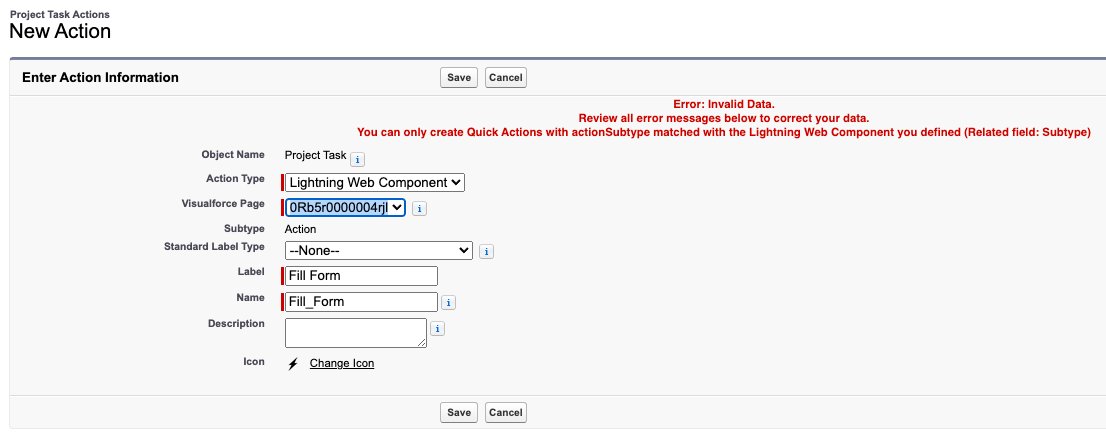Click into the Name field with Fill_Form

point(362,301)
